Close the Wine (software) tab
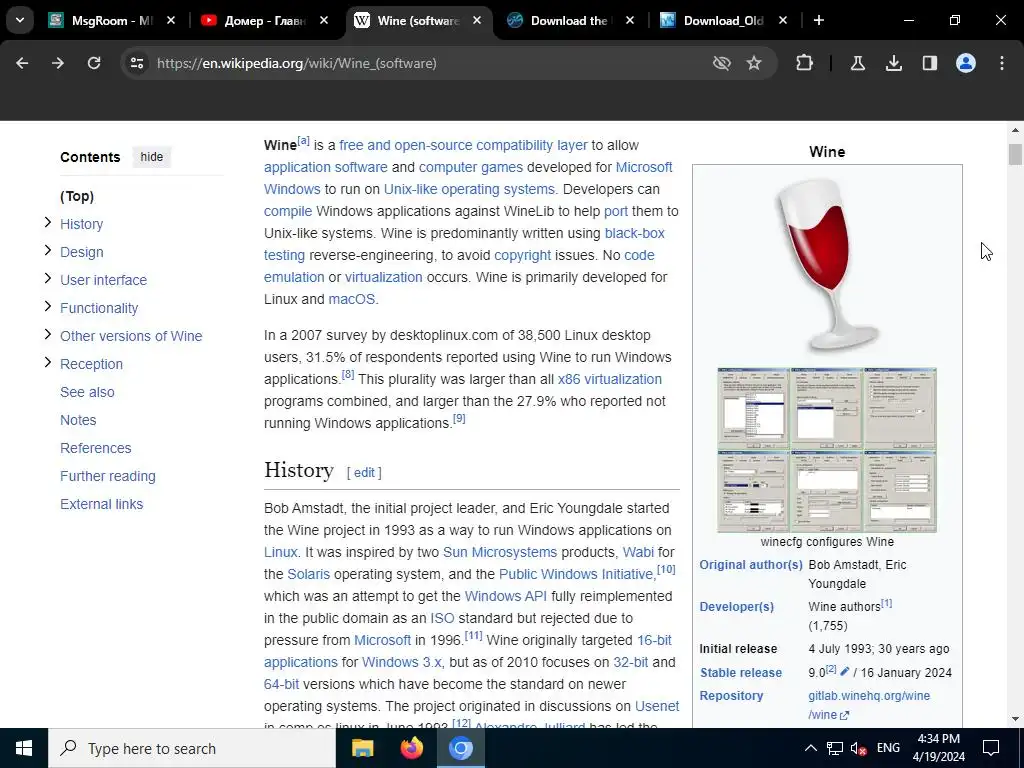Viewport: 1024px width, 768px height. click(477, 20)
